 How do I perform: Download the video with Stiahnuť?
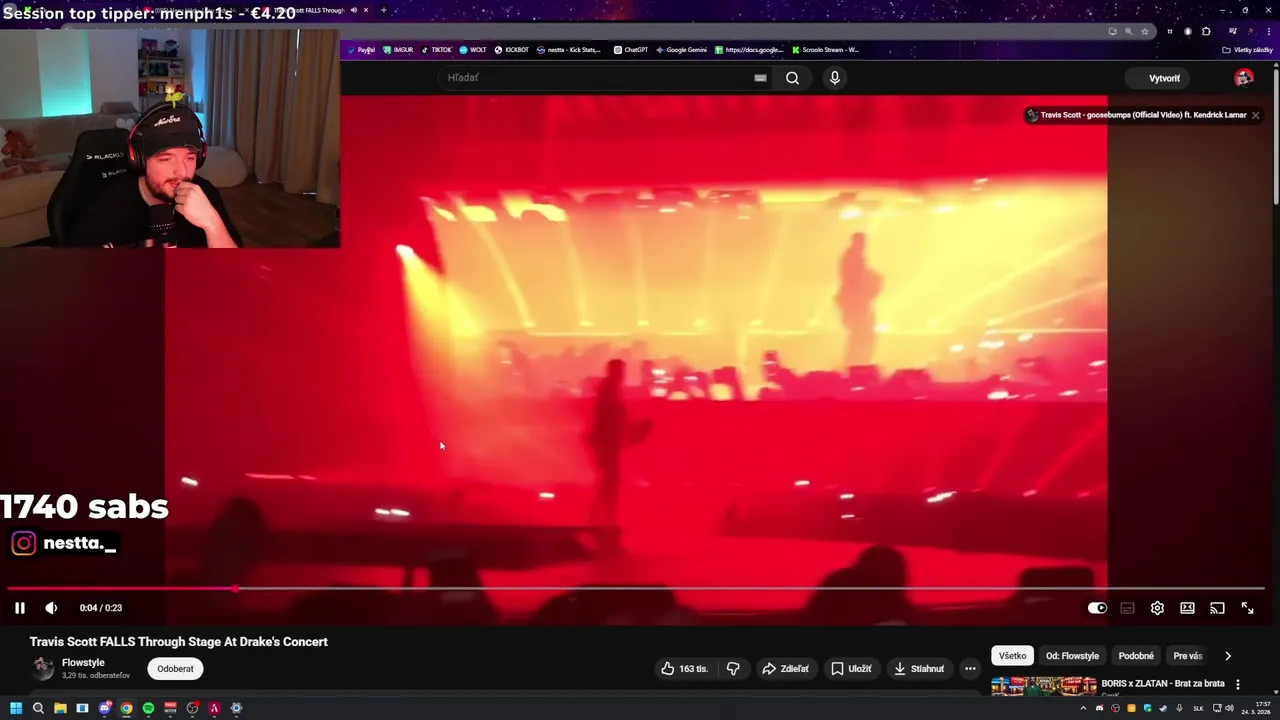point(919,669)
